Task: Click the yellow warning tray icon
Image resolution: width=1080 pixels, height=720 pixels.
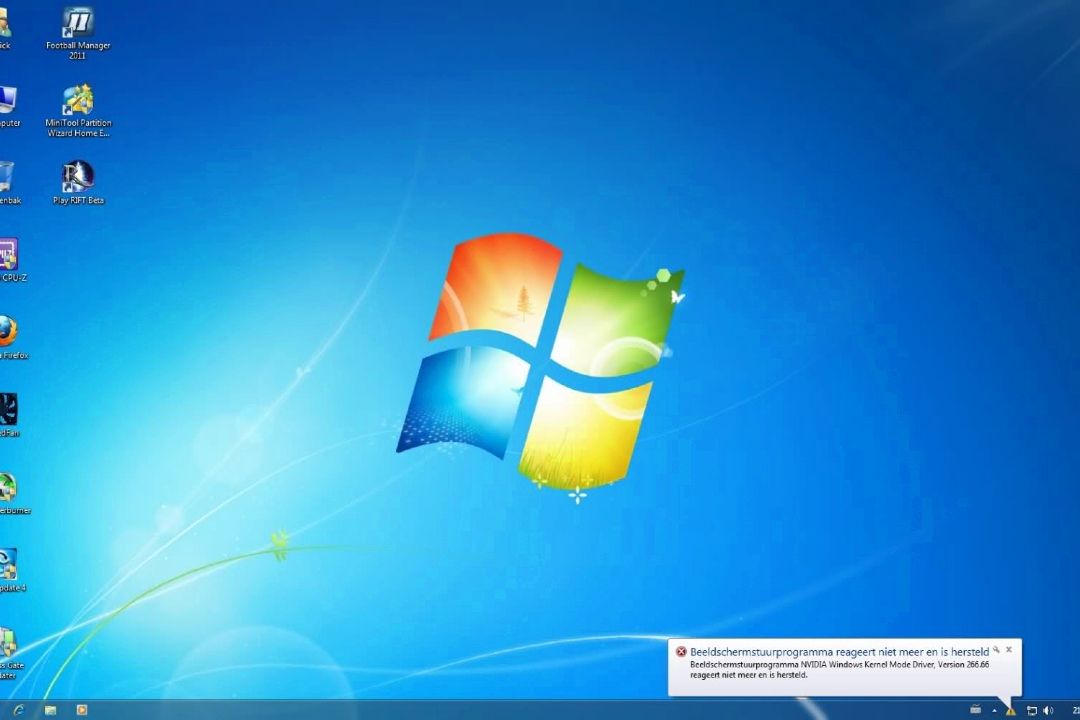Action: [x=1010, y=710]
